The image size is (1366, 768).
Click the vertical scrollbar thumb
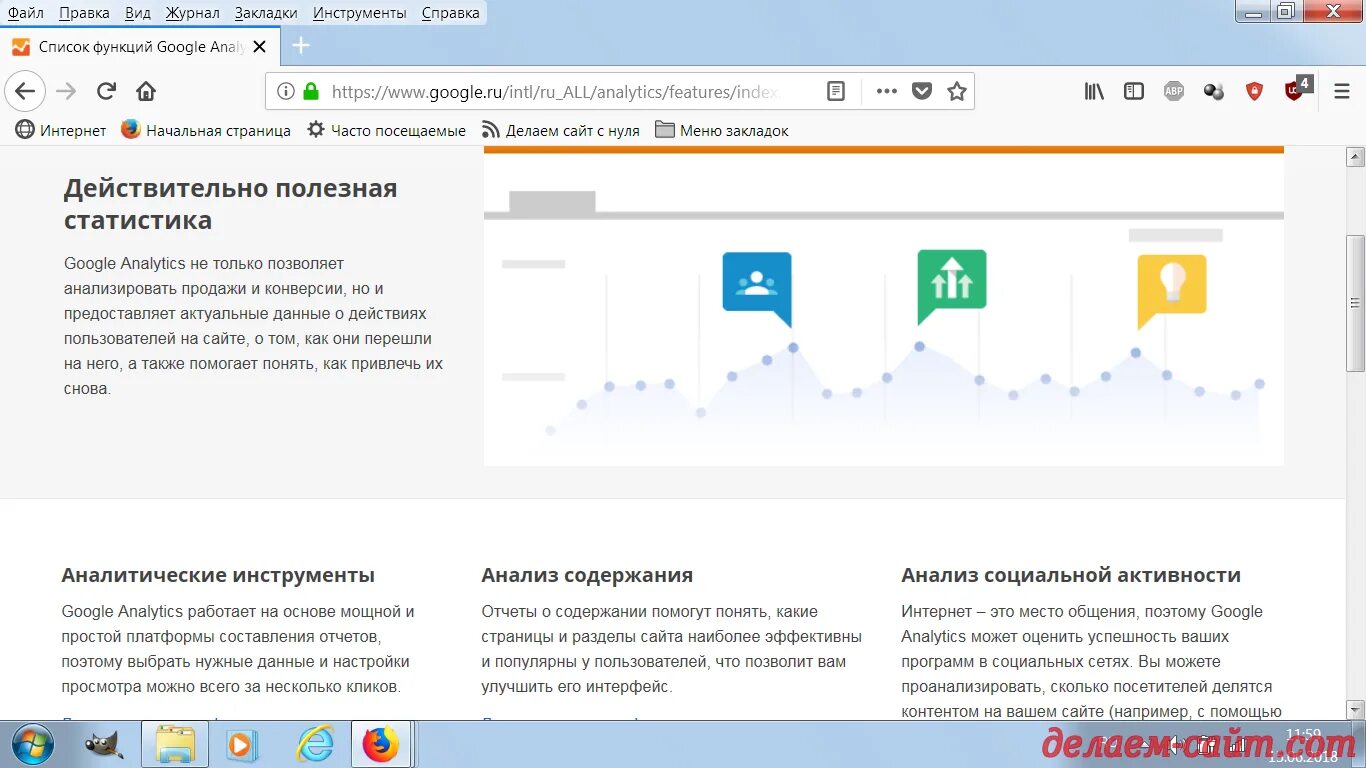coord(1355,303)
